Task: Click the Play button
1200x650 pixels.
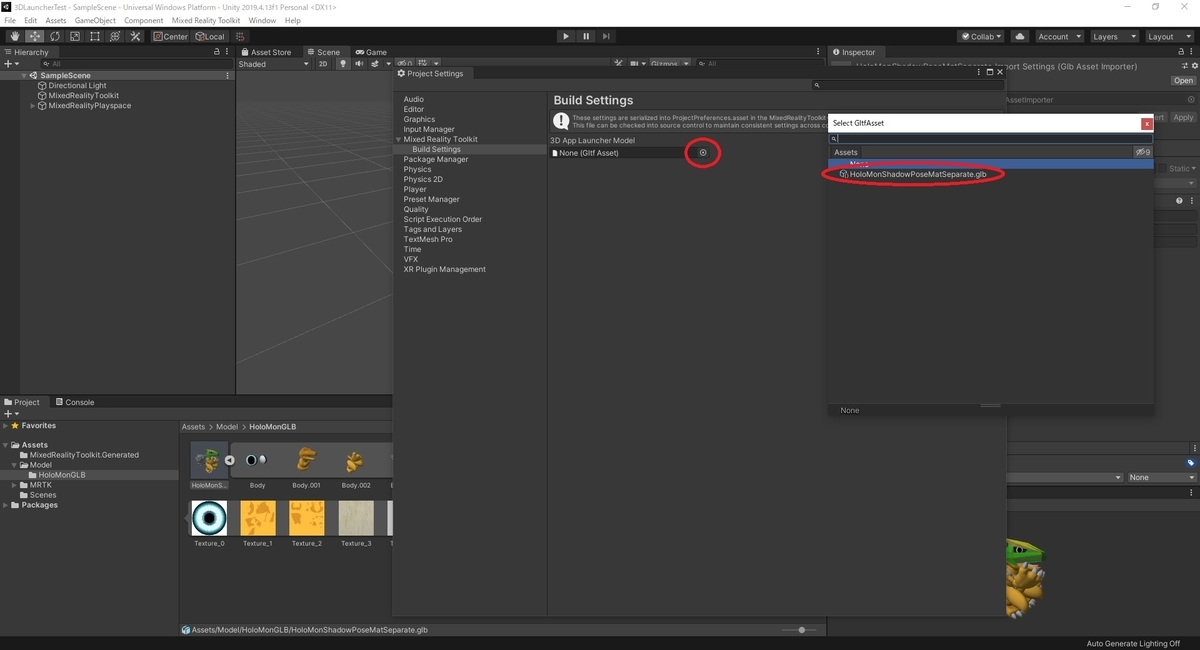Action: [566, 36]
